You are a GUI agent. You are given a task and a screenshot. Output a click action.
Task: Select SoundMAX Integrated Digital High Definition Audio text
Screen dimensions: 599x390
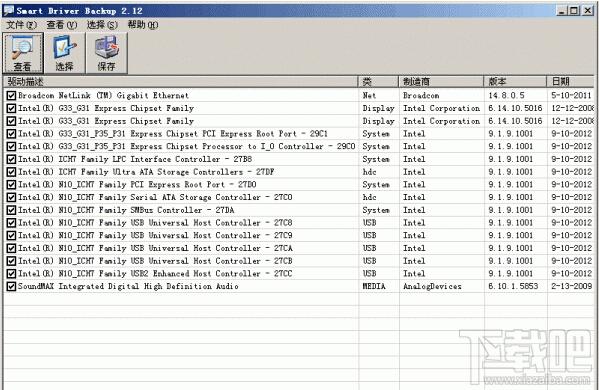[x=128, y=286]
